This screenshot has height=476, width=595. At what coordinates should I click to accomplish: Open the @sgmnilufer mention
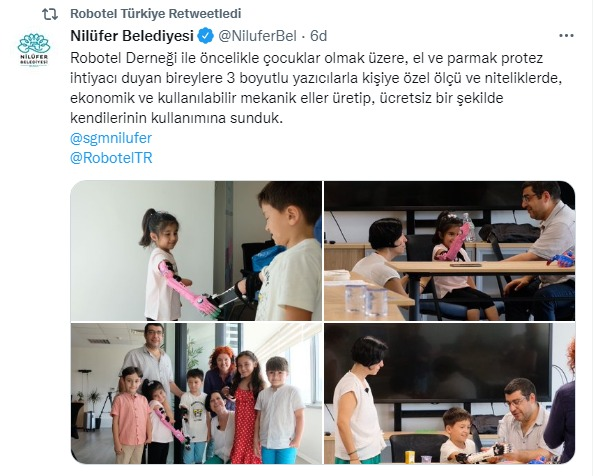pos(111,138)
